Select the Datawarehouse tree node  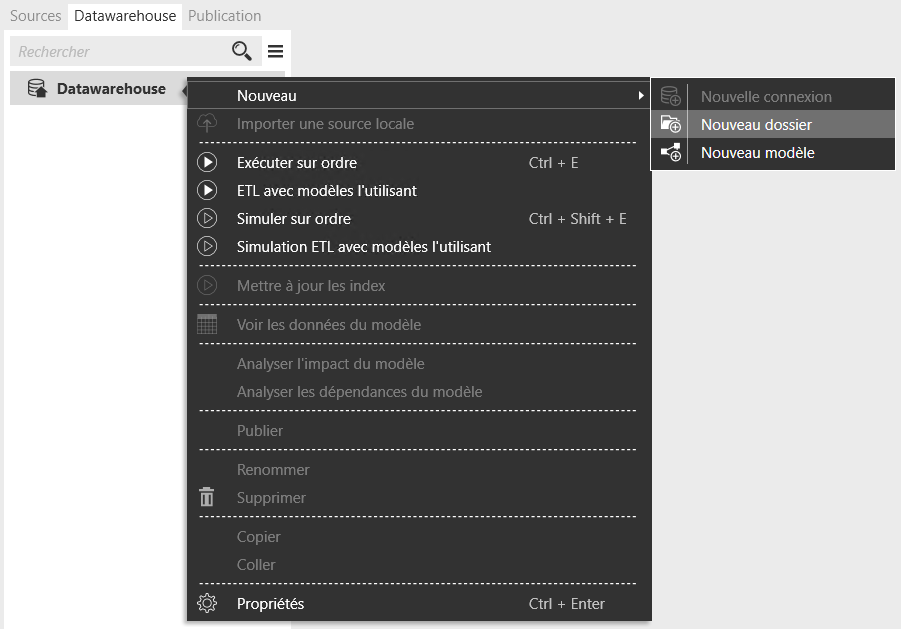[111, 89]
